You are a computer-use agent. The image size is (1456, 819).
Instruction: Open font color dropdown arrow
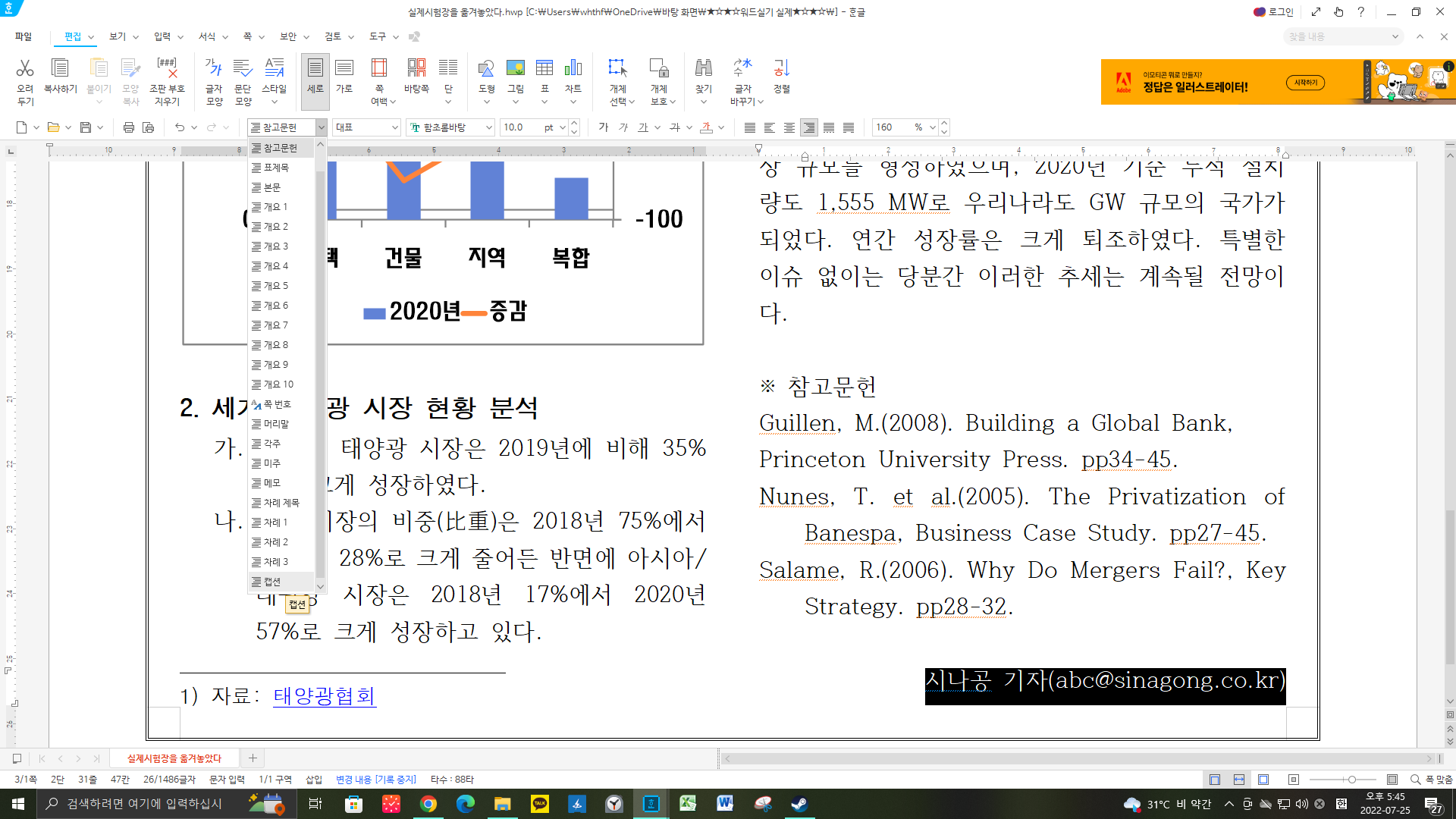pos(721,127)
